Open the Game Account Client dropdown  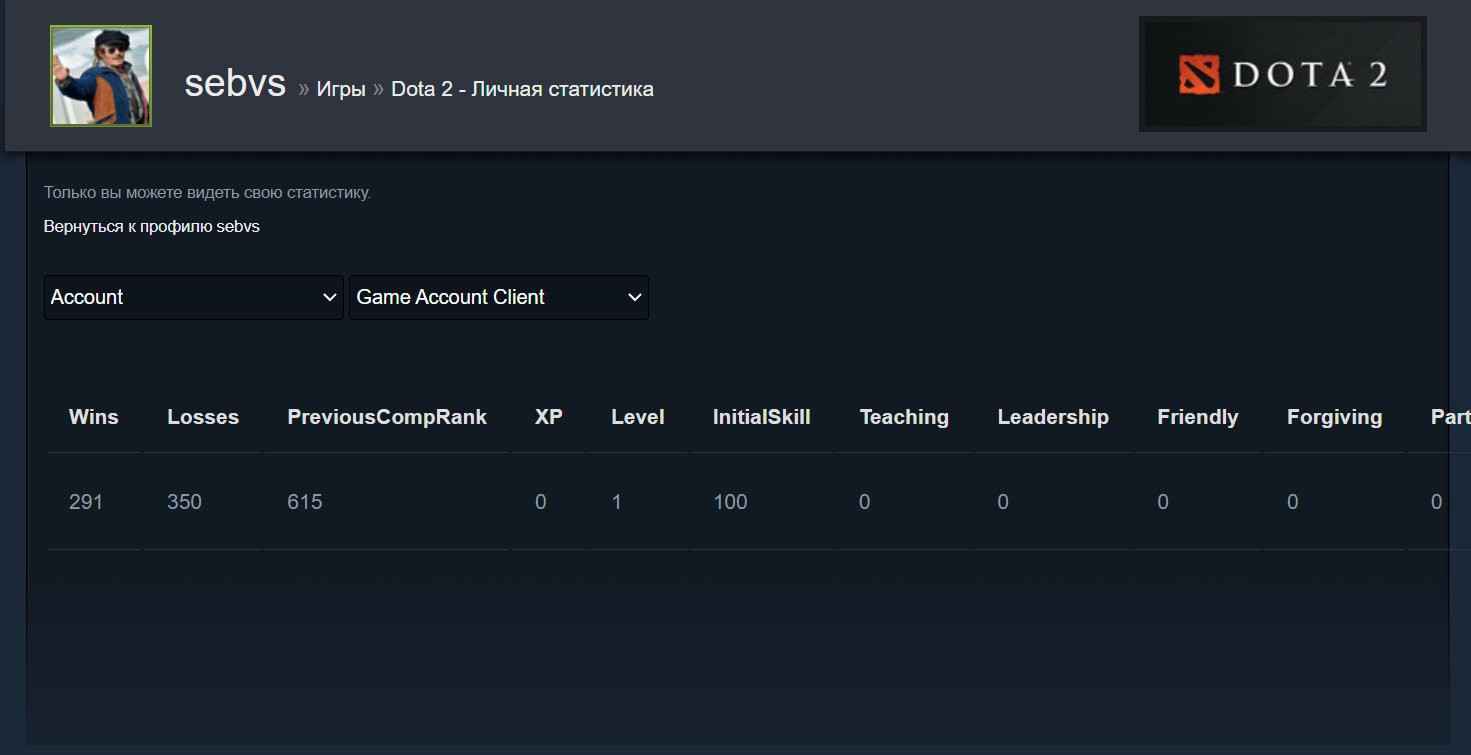pyautogui.click(x=499, y=297)
